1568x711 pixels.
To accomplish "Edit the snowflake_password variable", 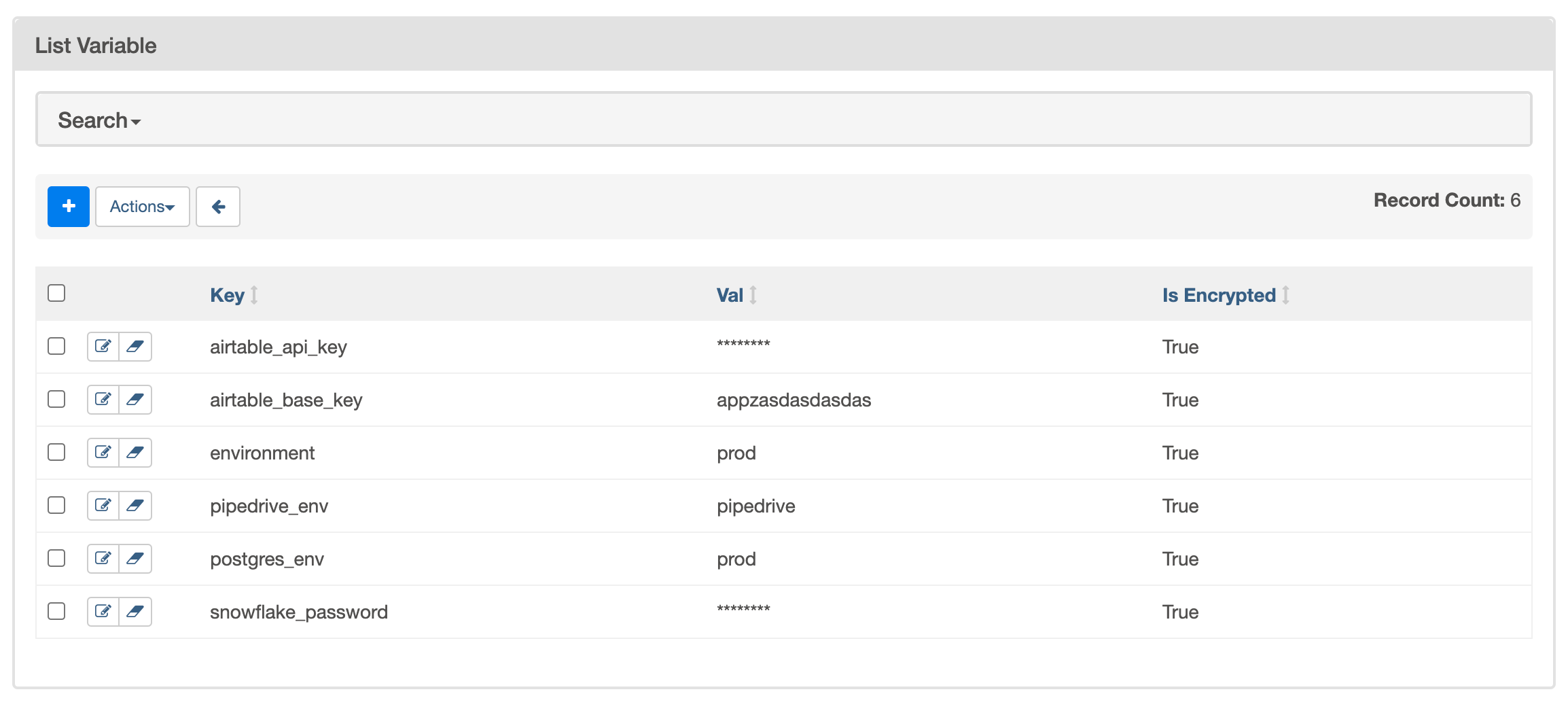I will 103,612.
